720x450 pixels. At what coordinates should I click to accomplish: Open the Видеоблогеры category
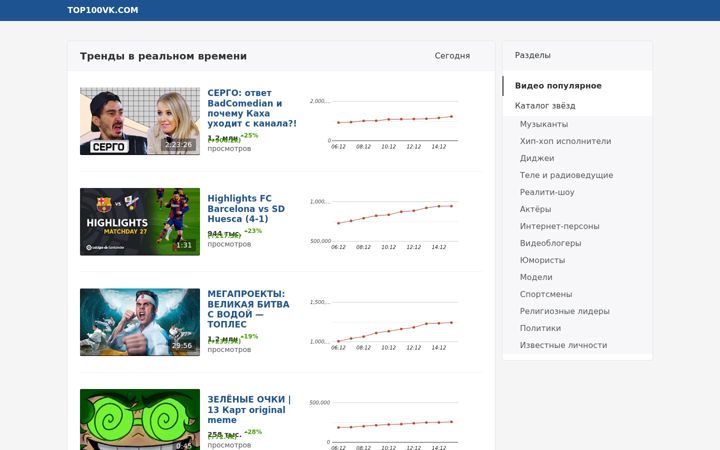pyautogui.click(x=550, y=243)
